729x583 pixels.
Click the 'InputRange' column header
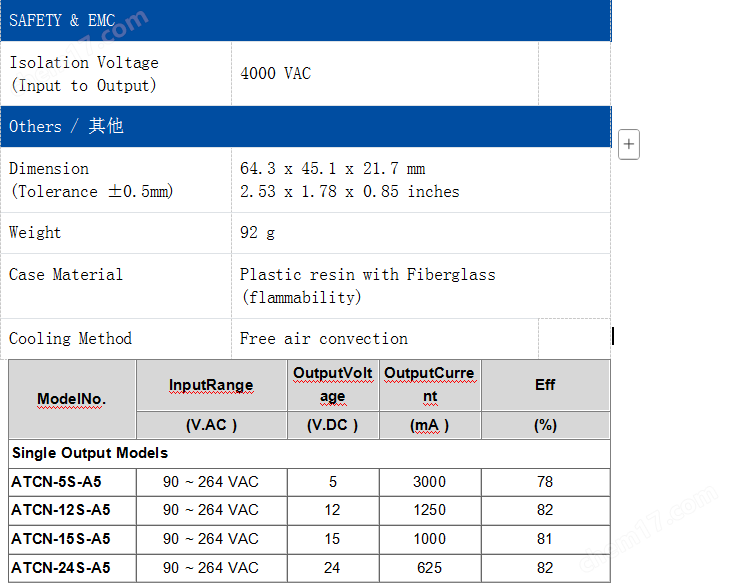click(x=212, y=385)
